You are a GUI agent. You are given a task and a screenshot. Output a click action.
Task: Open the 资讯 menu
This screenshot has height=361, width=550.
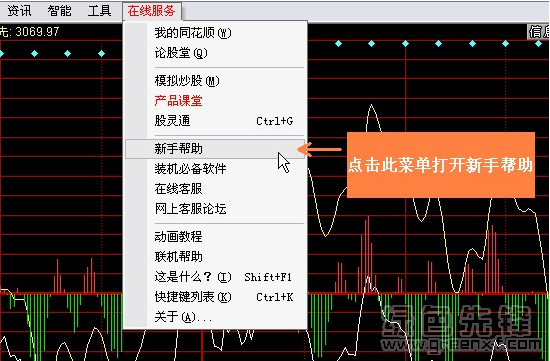click(x=19, y=11)
